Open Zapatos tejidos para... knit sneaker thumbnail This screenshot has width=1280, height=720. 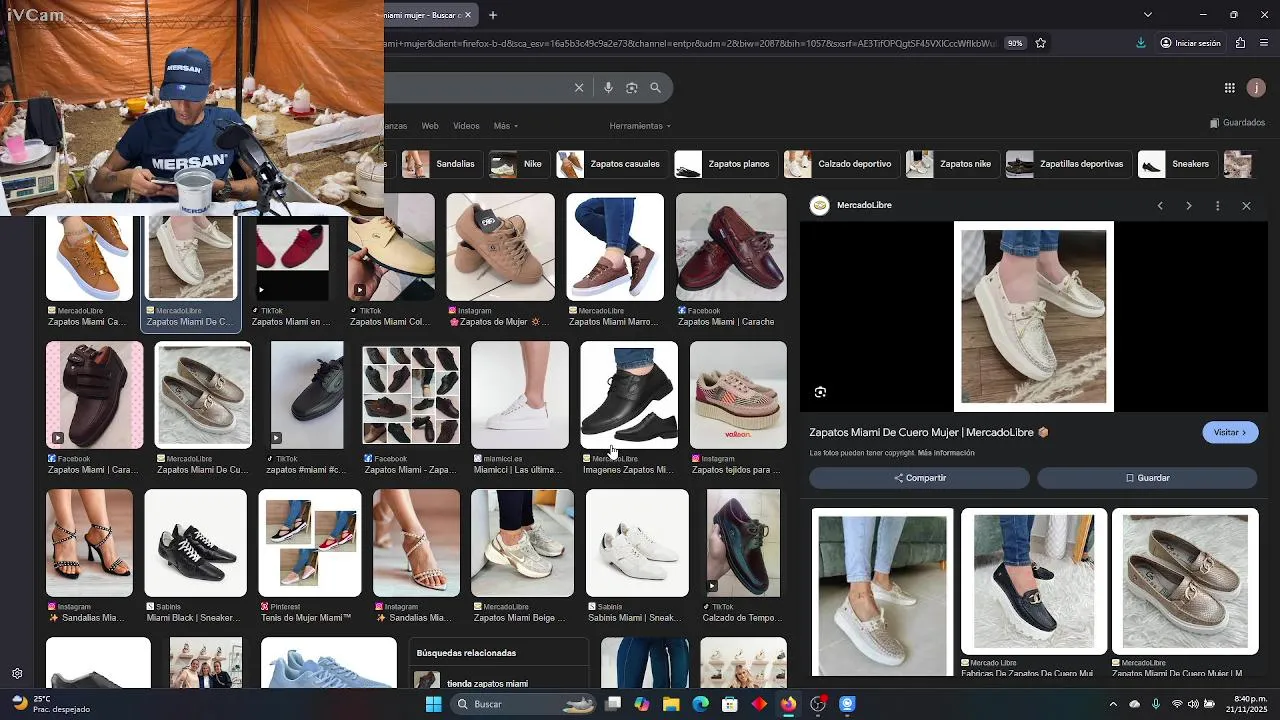coord(738,395)
